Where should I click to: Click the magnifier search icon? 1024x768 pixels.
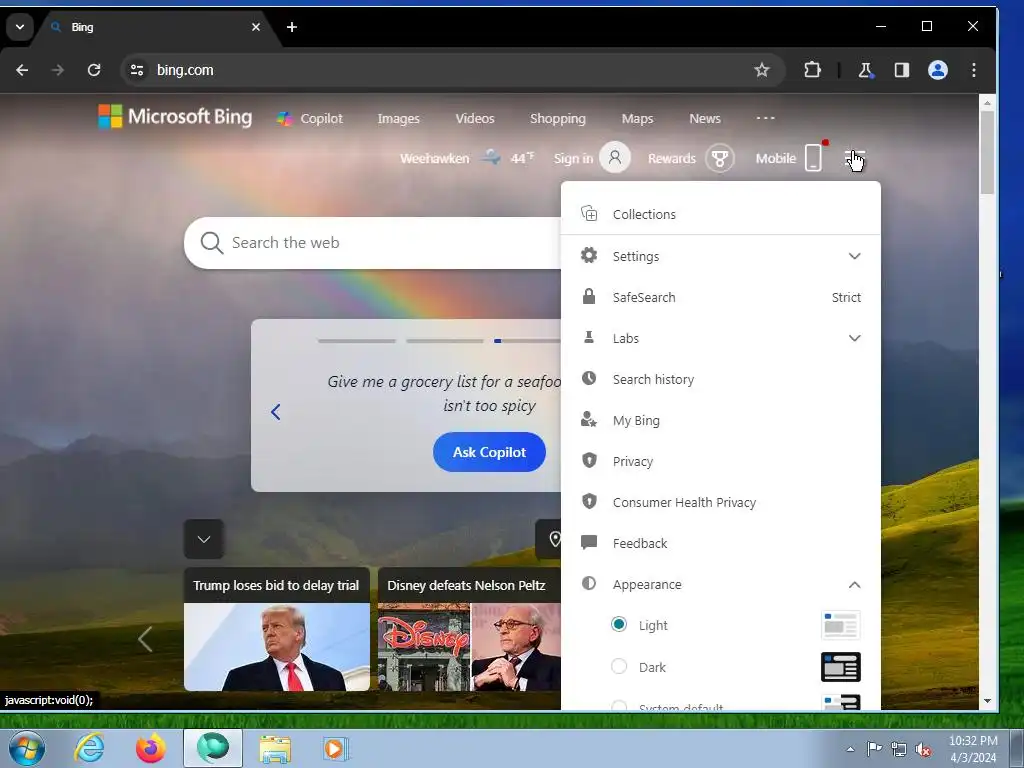[x=212, y=242]
